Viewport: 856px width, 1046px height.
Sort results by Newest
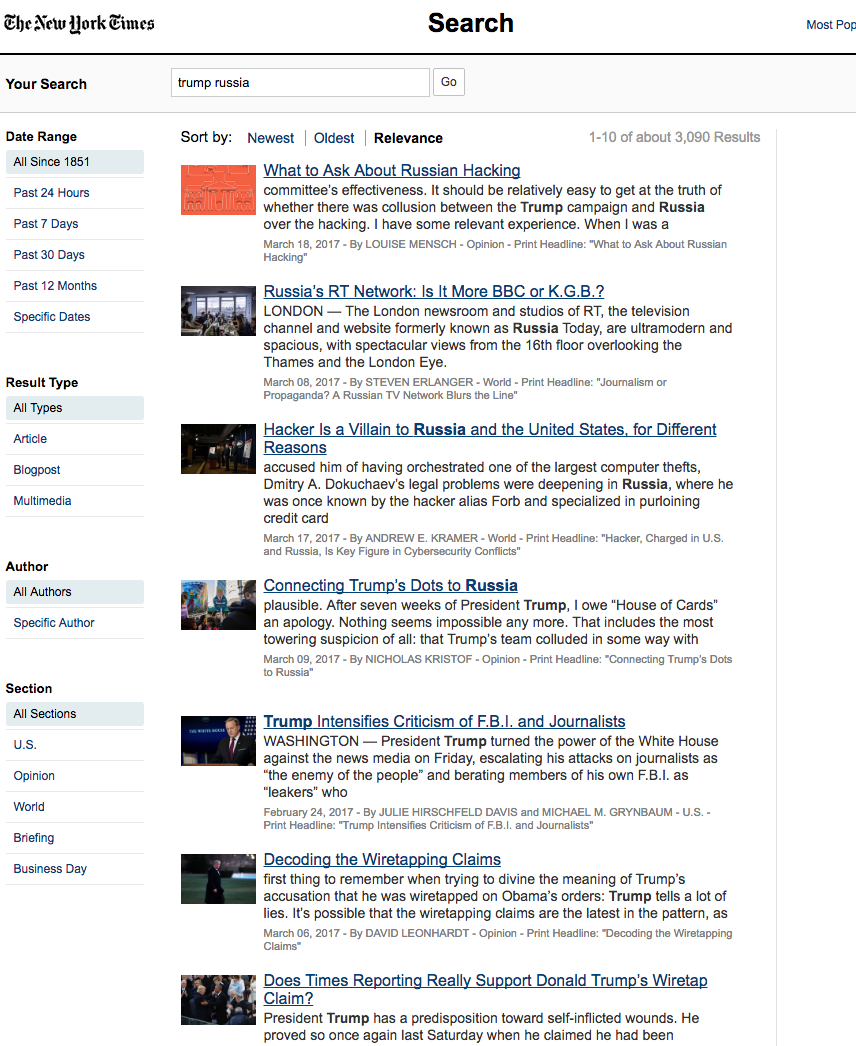(270, 138)
